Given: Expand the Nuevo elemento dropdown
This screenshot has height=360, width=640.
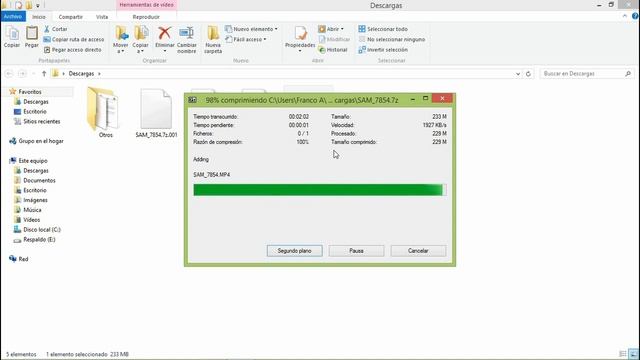Looking at the screenshot, I should pos(251,29).
